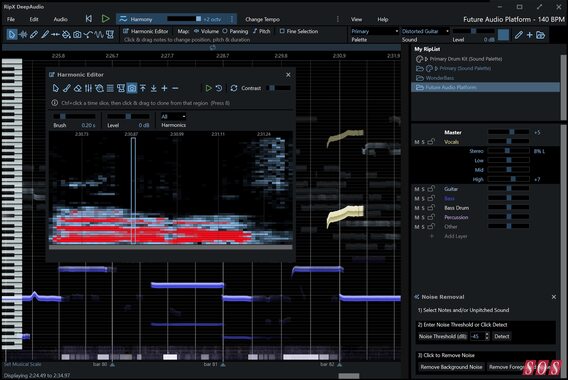Select the pencil draw tool in main toolbar

(34, 35)
